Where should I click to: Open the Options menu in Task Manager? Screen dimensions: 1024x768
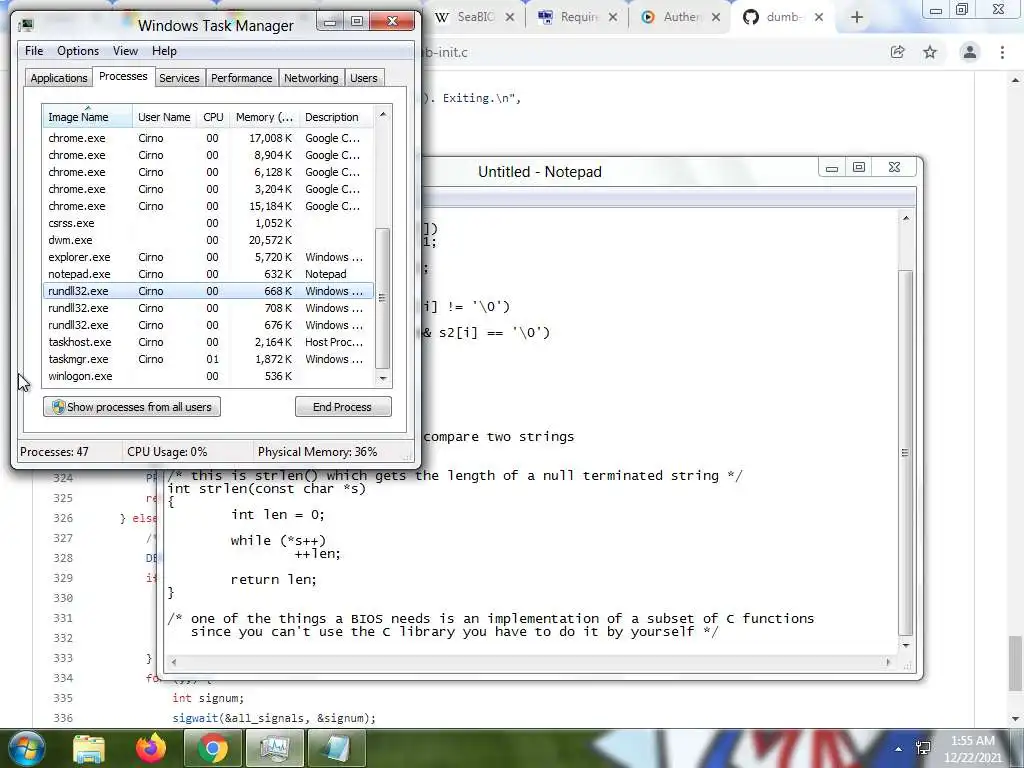pyautogui.click(x=78, y=51)
